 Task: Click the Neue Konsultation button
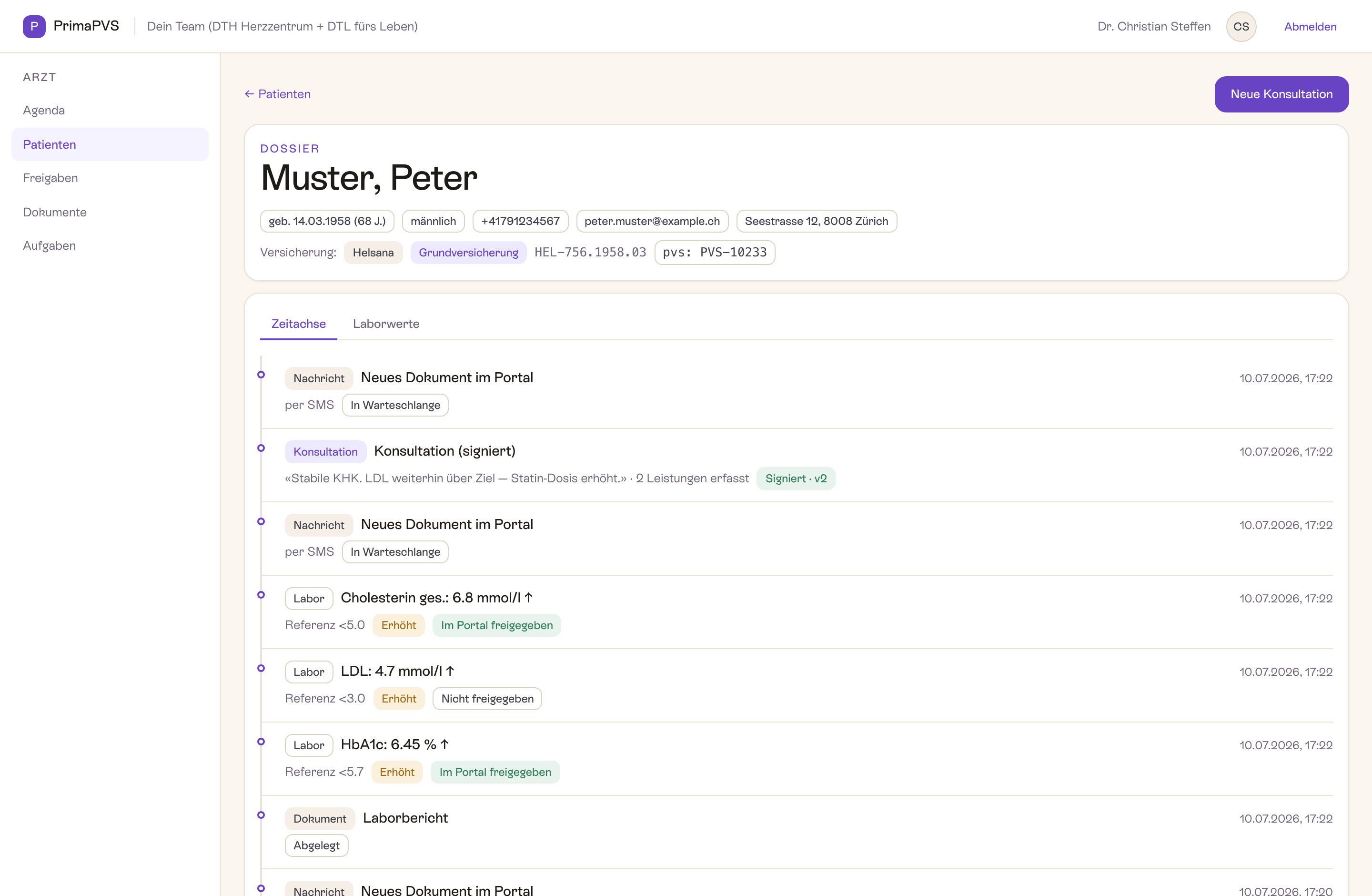point(1281,94)
